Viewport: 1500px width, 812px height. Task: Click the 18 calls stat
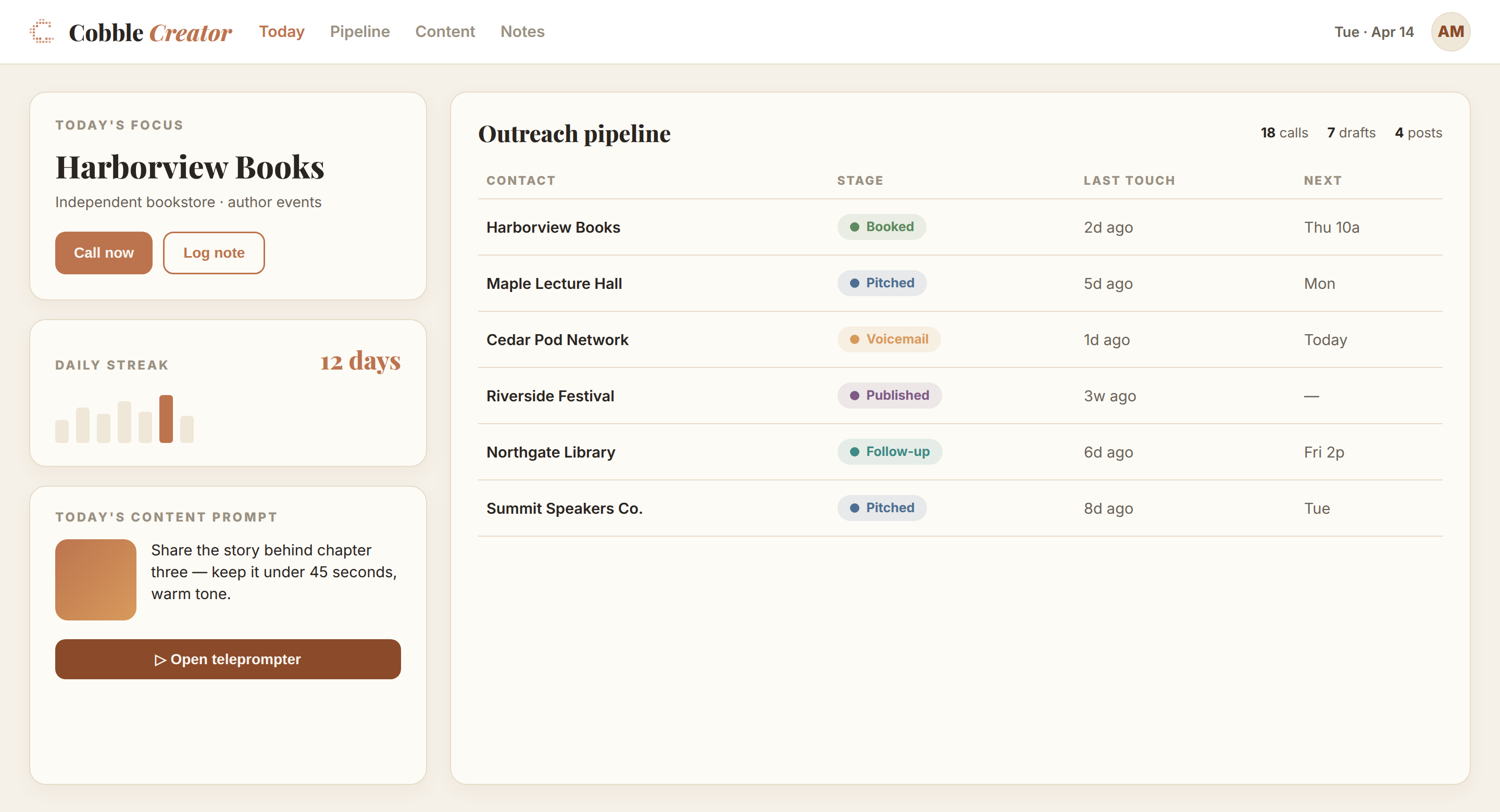[1284, 133]
